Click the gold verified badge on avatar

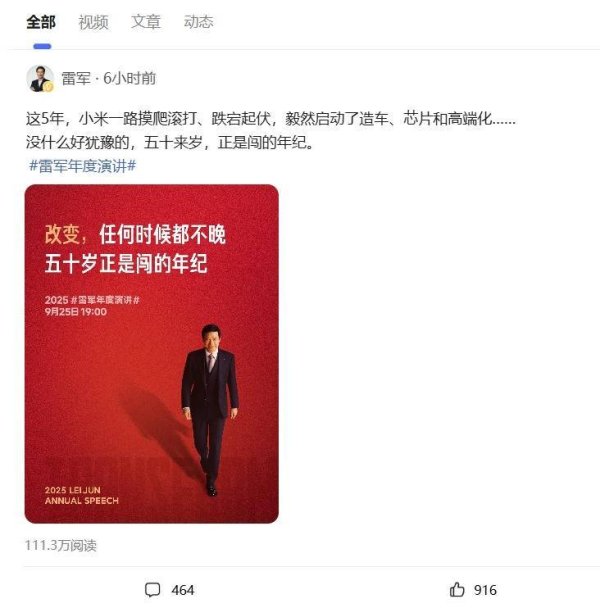tap(48, 87)
